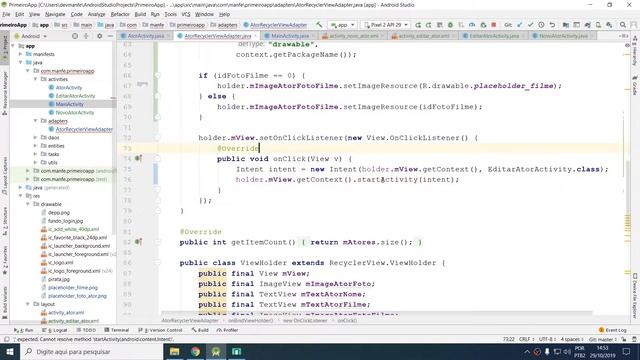Click the inspection status indicator atop editor scrollbar

pyautogui.click(x=627, y=45)
